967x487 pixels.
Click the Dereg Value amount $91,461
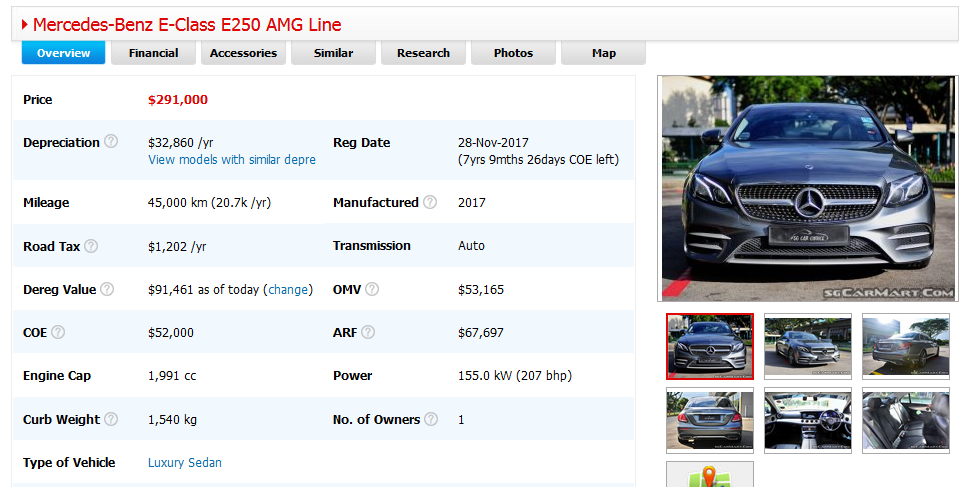pos(171,290)
